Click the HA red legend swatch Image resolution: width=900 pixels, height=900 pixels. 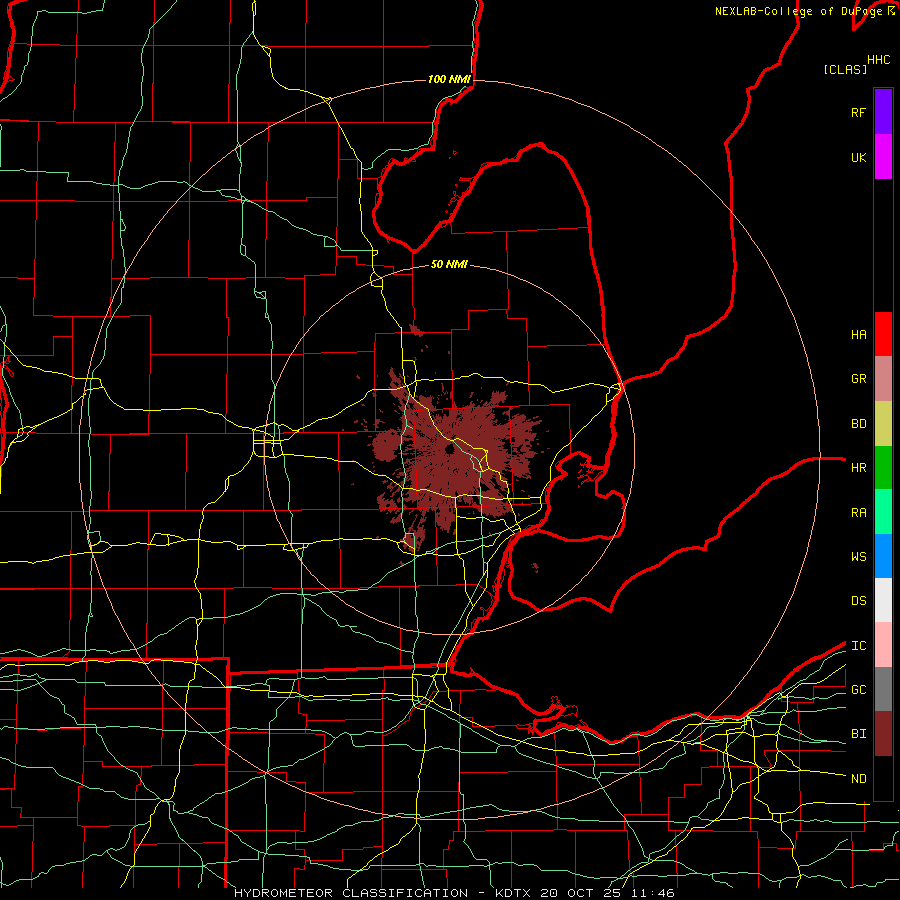pyautogui.click(x=883, y=334)
